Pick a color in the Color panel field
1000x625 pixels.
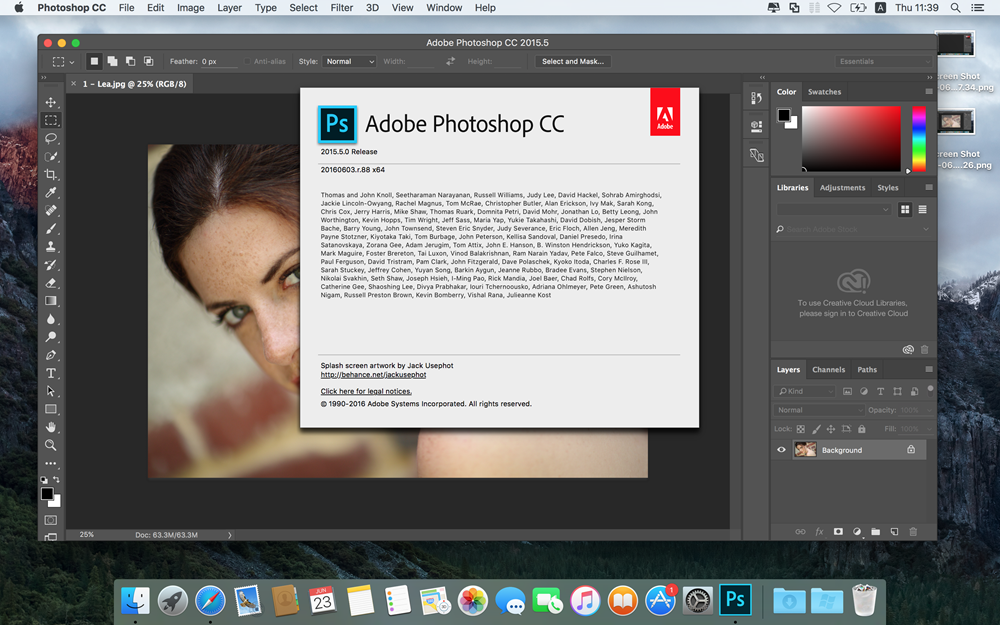point(851,138)
